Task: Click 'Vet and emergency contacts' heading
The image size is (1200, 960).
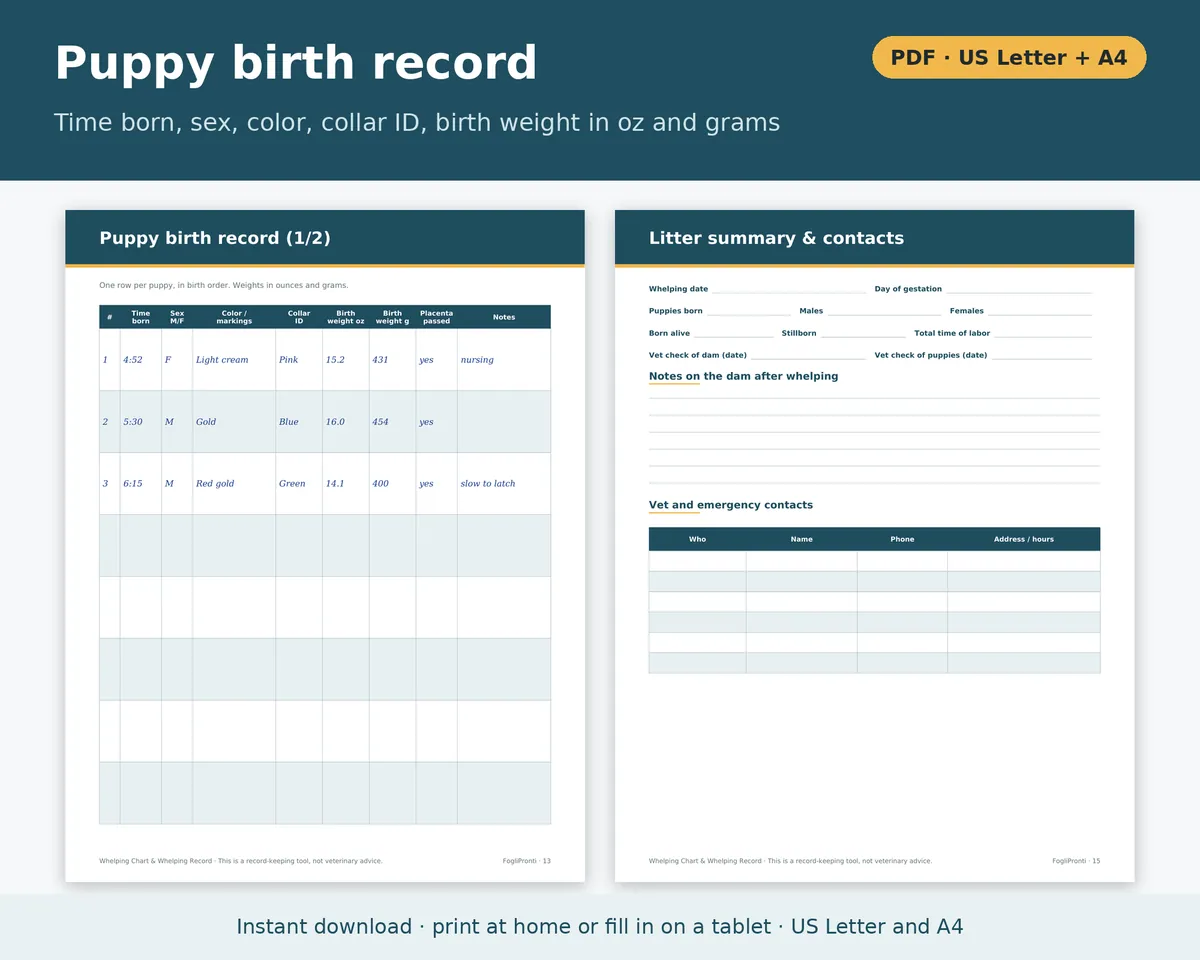Action: (x=731, y=505)
